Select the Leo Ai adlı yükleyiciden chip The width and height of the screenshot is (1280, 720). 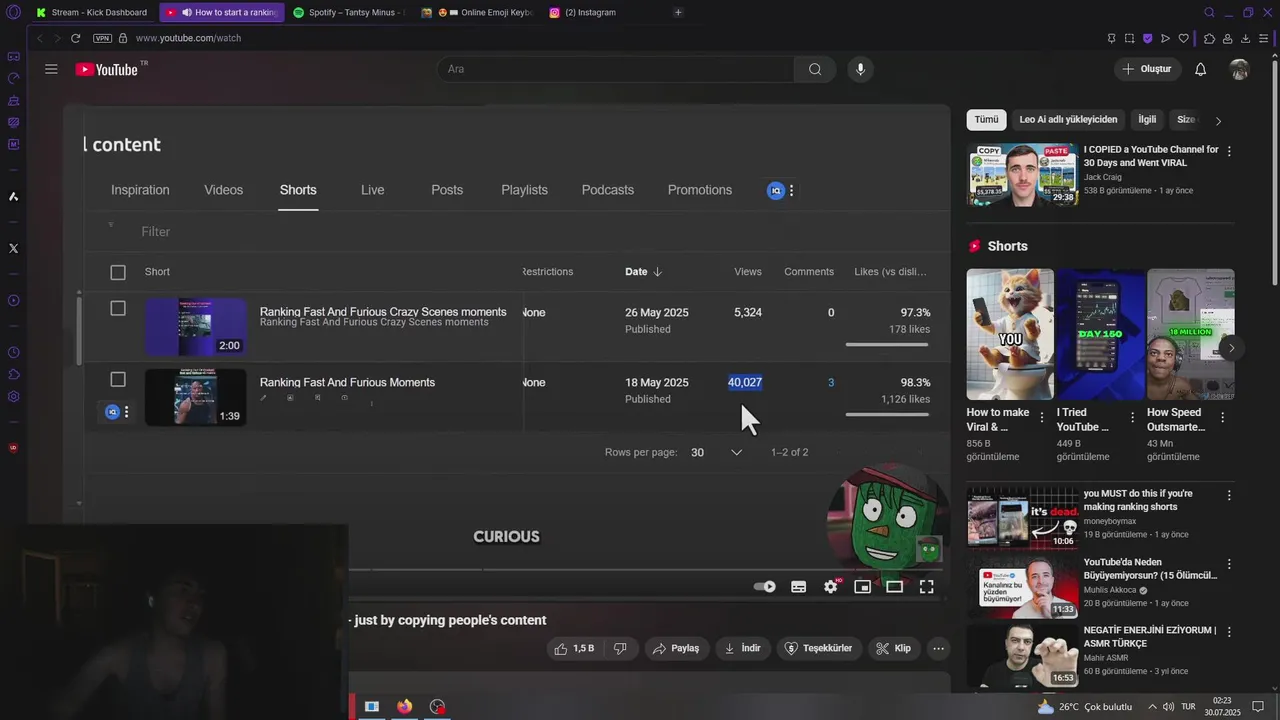tap(1068, 120)
